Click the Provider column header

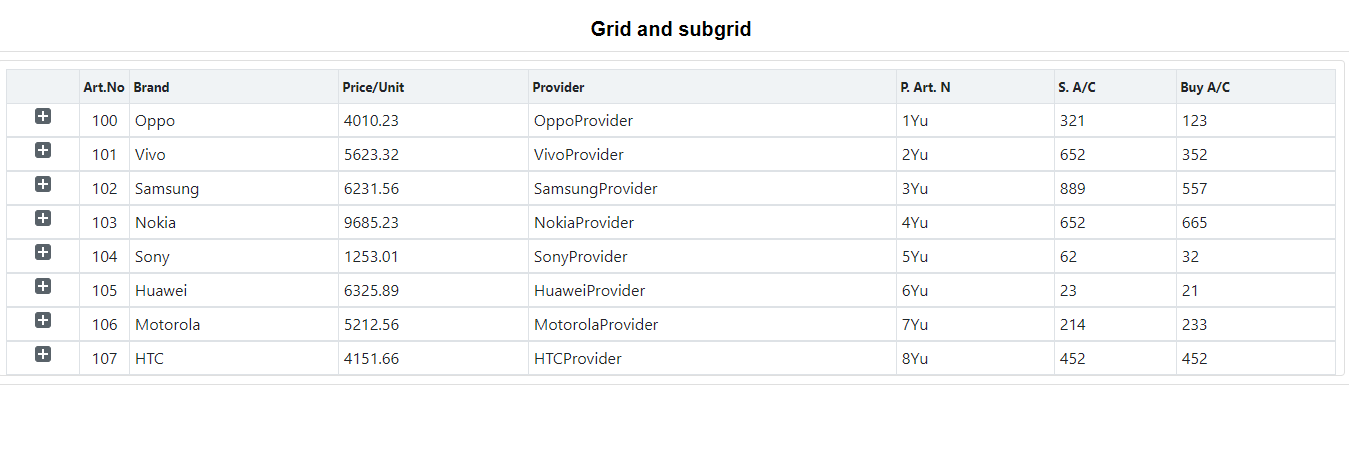pos(558,87)
